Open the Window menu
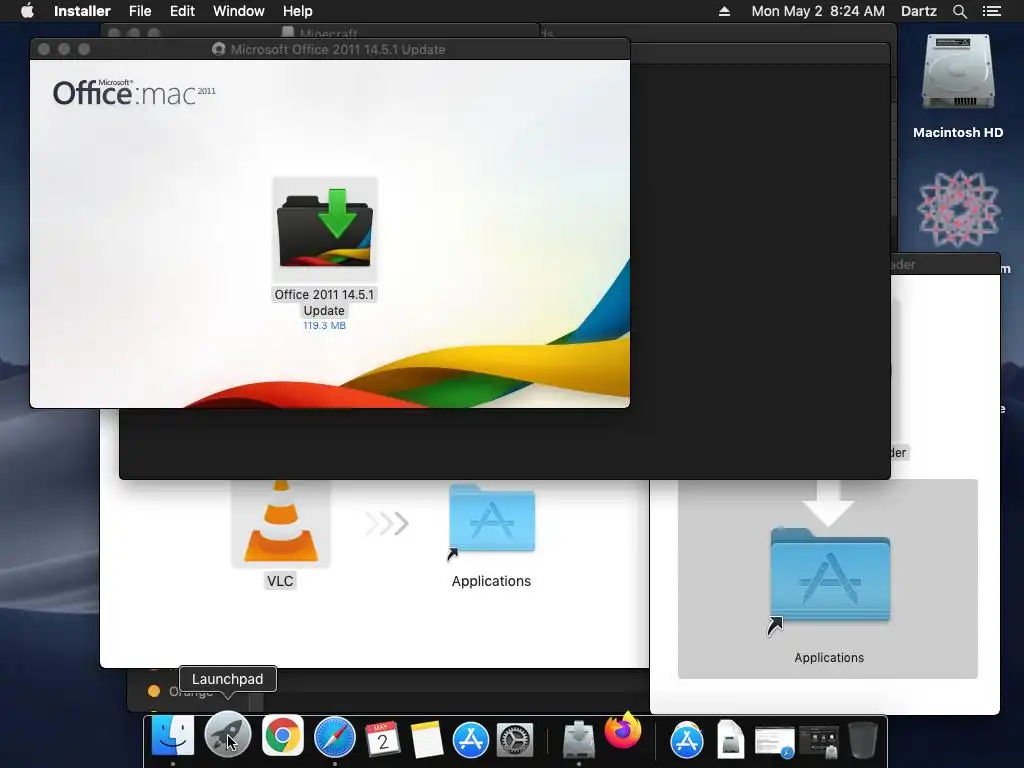 click(238, 11)
